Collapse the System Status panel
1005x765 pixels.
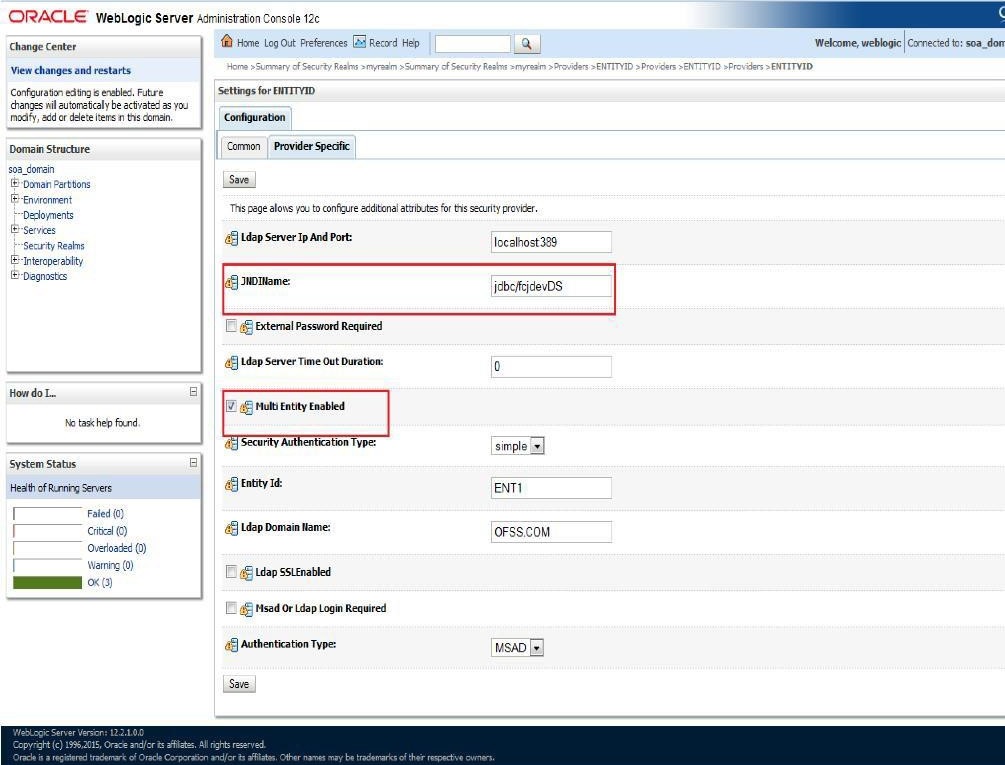click(193, 463)
